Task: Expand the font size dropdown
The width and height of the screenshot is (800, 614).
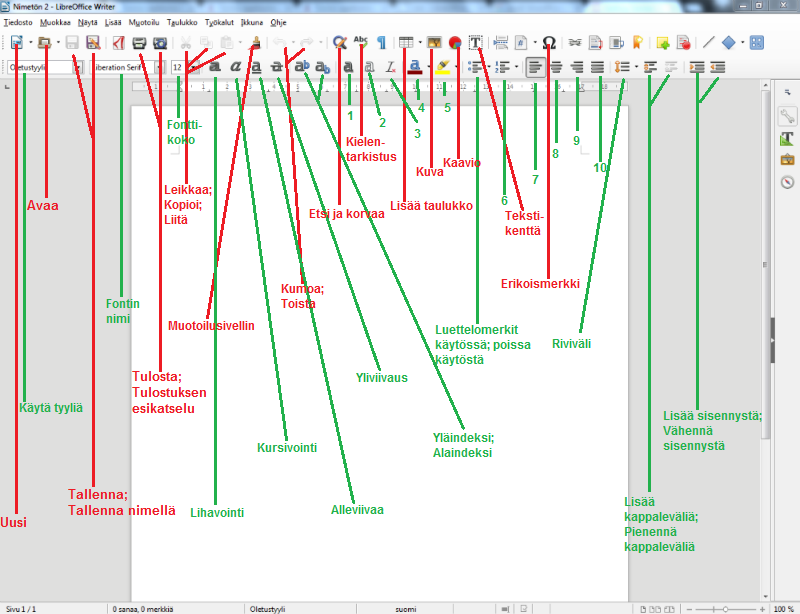Action: click(x=191, y=67)
